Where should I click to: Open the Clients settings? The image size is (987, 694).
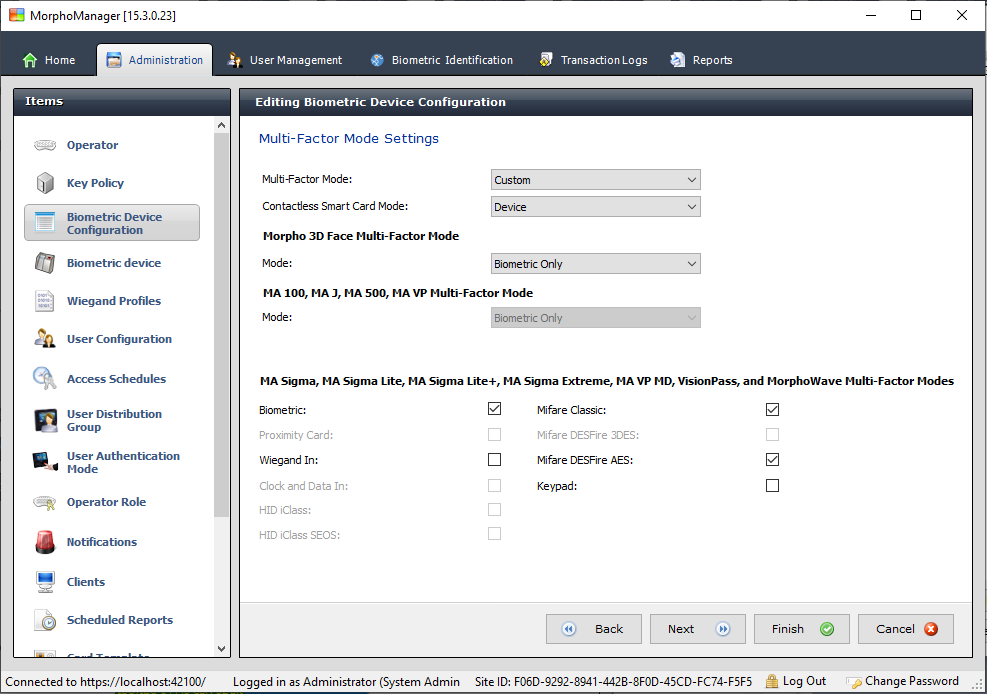pyautogui.click(x=86, y=581)
